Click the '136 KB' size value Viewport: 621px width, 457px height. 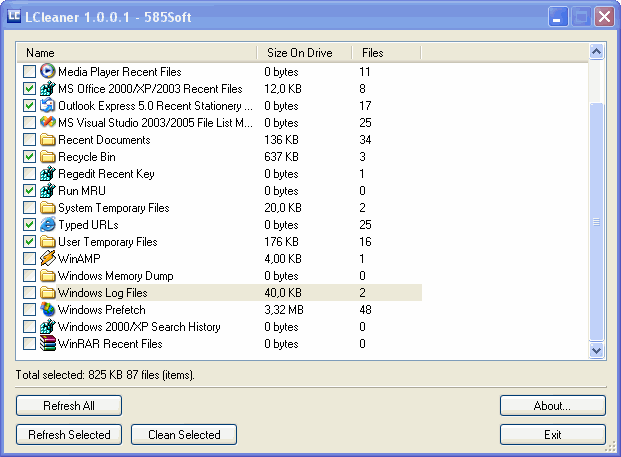point(281,140)
